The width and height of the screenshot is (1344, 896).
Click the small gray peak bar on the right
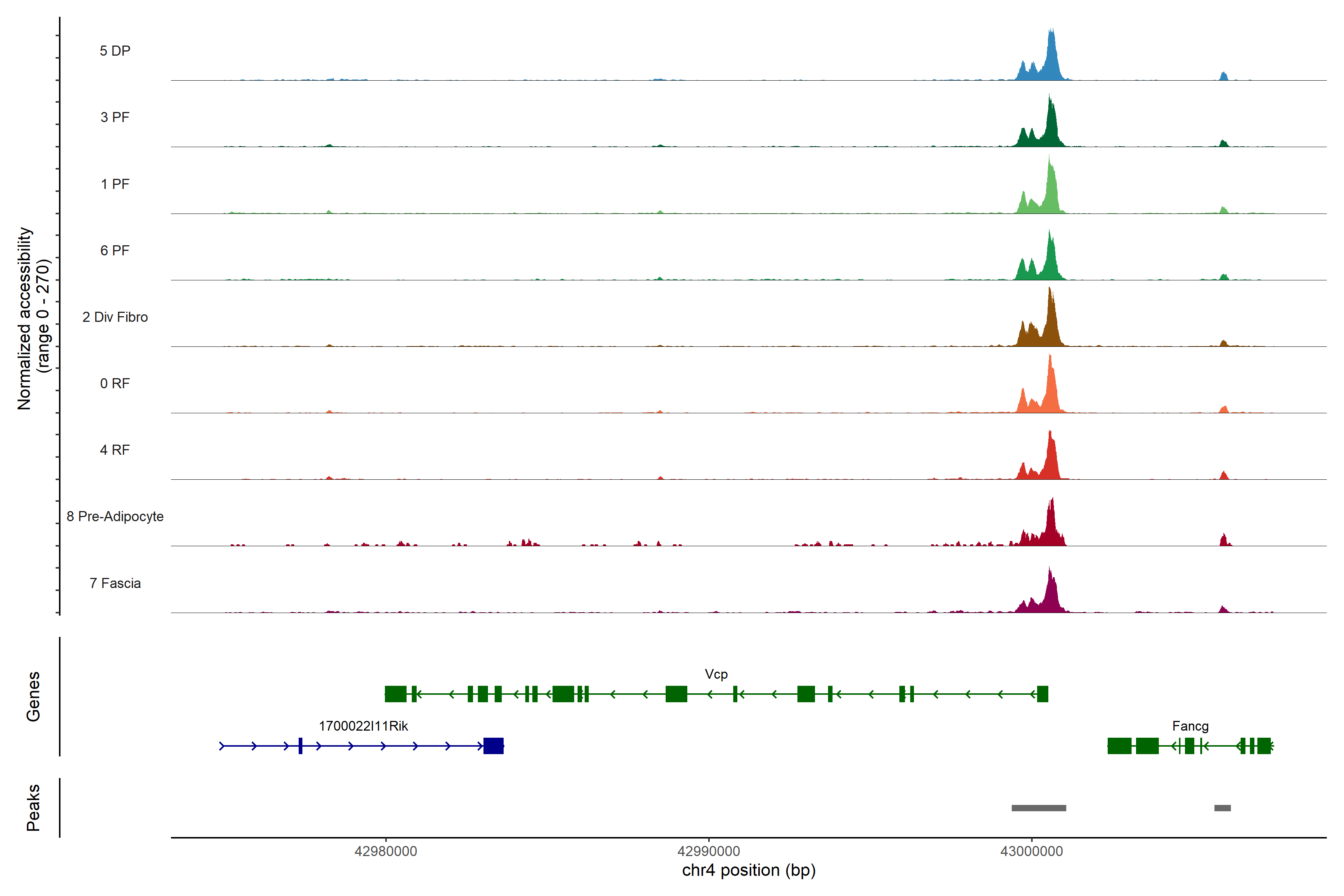point(1222,808)
